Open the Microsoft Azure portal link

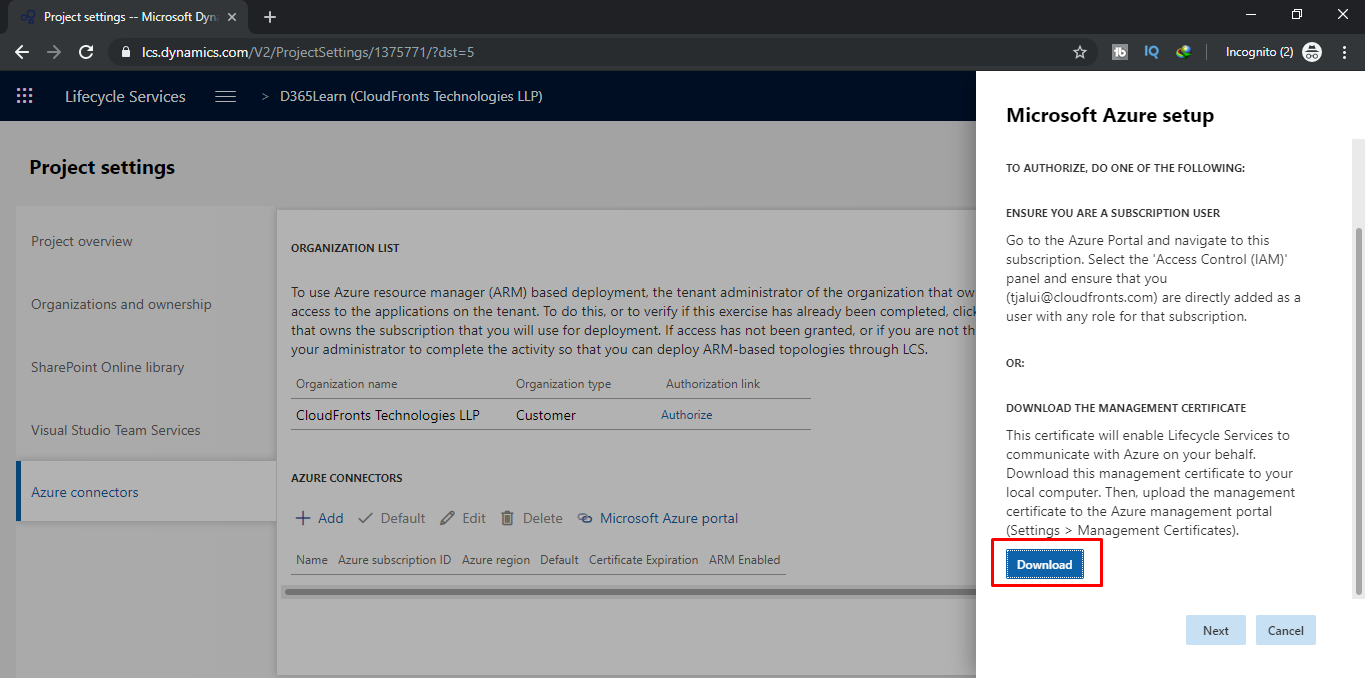click(x=658, y=518)
